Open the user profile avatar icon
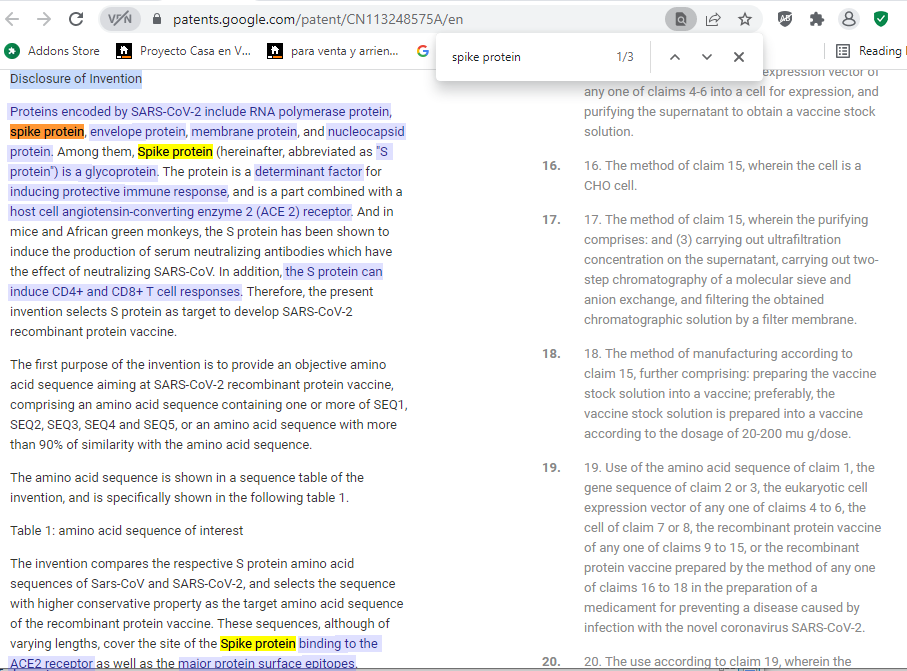The width and height of the screenshot is (907, 671). 849,19
